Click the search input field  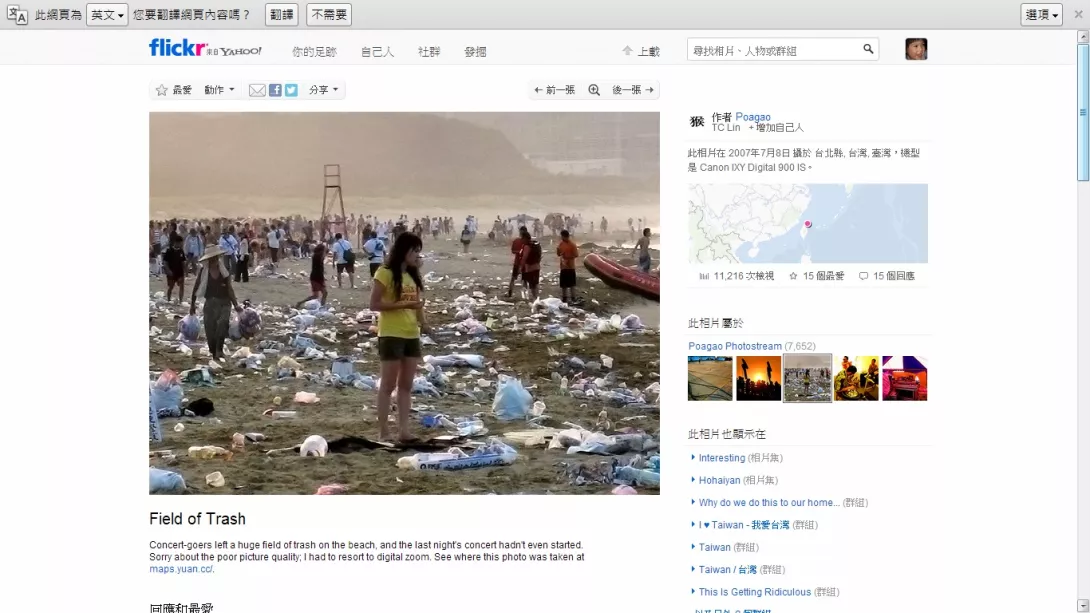(773, 49)
